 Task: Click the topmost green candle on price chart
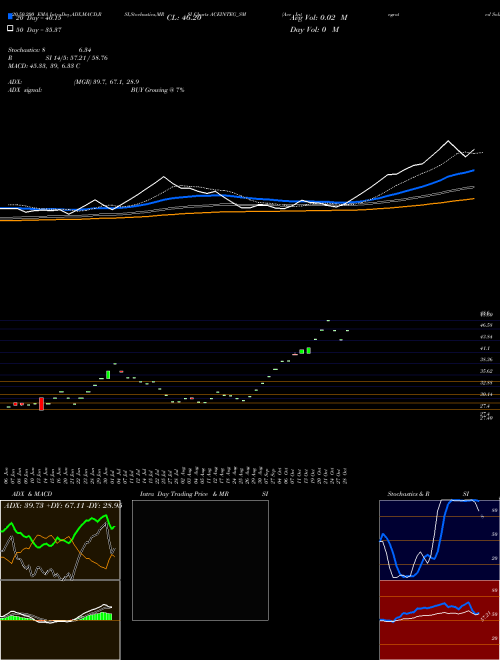click(328, 320)
